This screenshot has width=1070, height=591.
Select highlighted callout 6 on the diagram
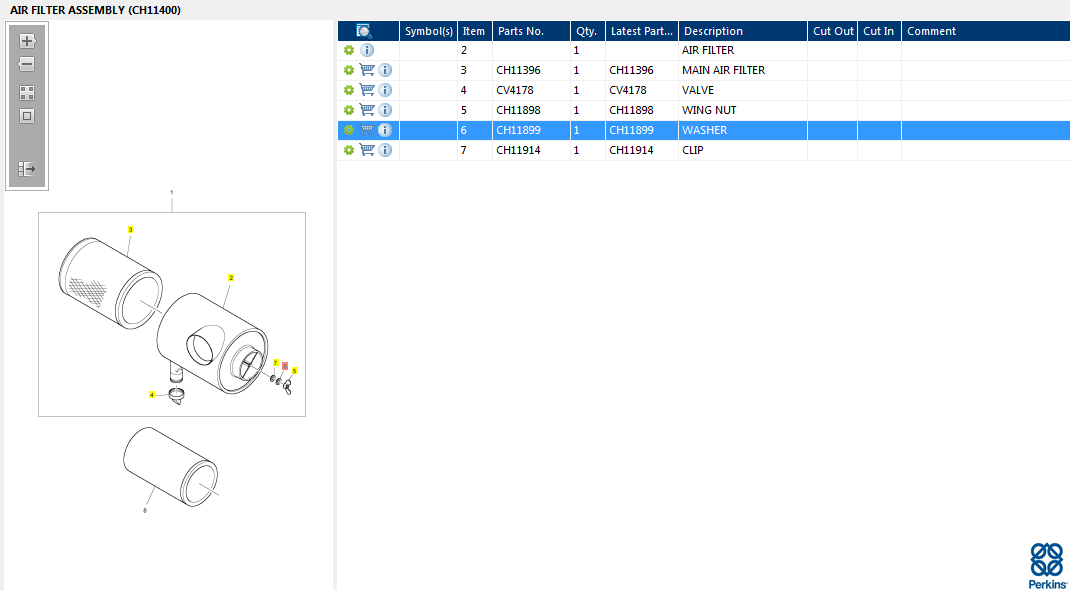tap(285, 366)
